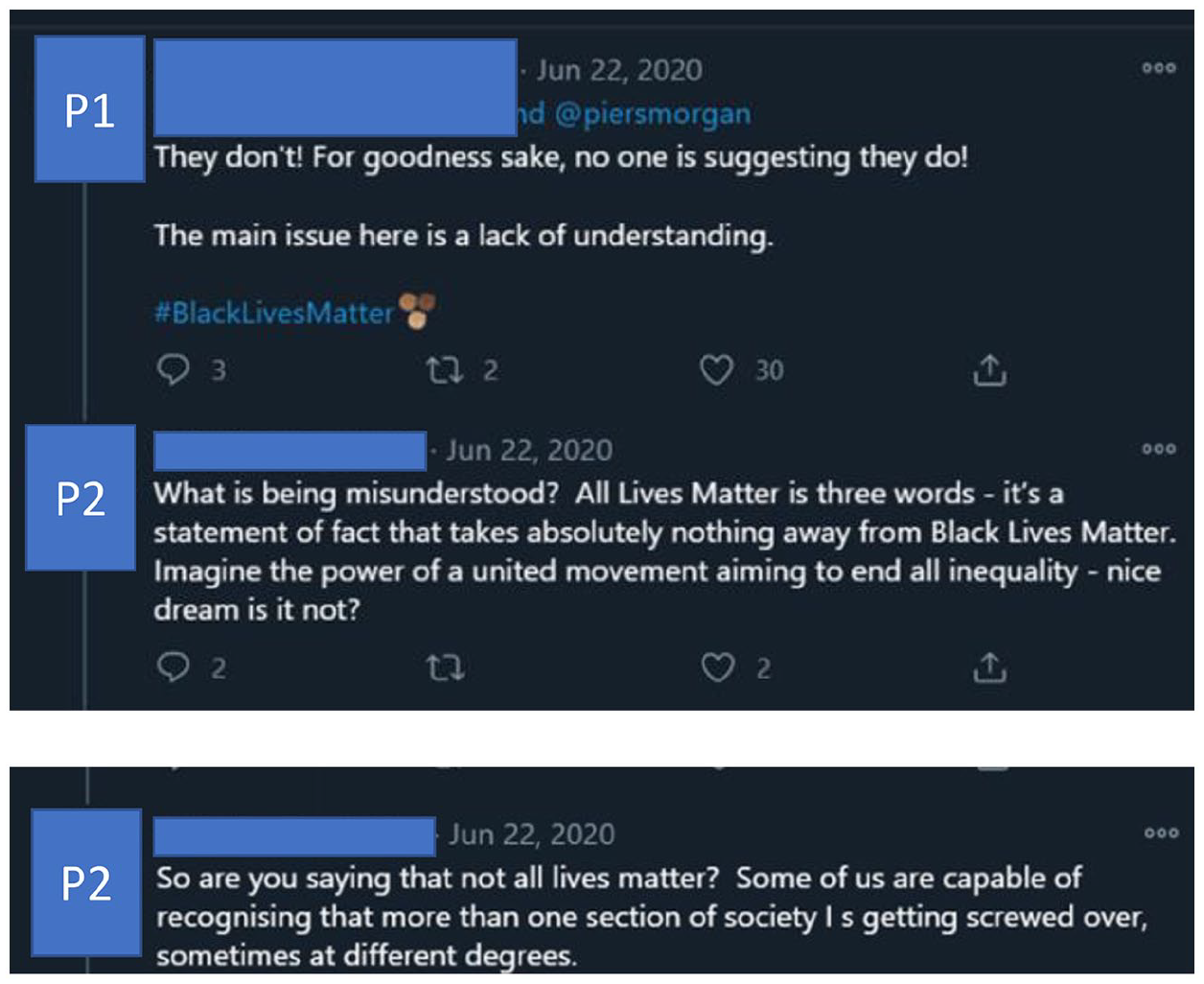The height and width of the screenshot is (984, 1204).
Task: Open the timestamp of the bottom tweet
Action: 532,834
